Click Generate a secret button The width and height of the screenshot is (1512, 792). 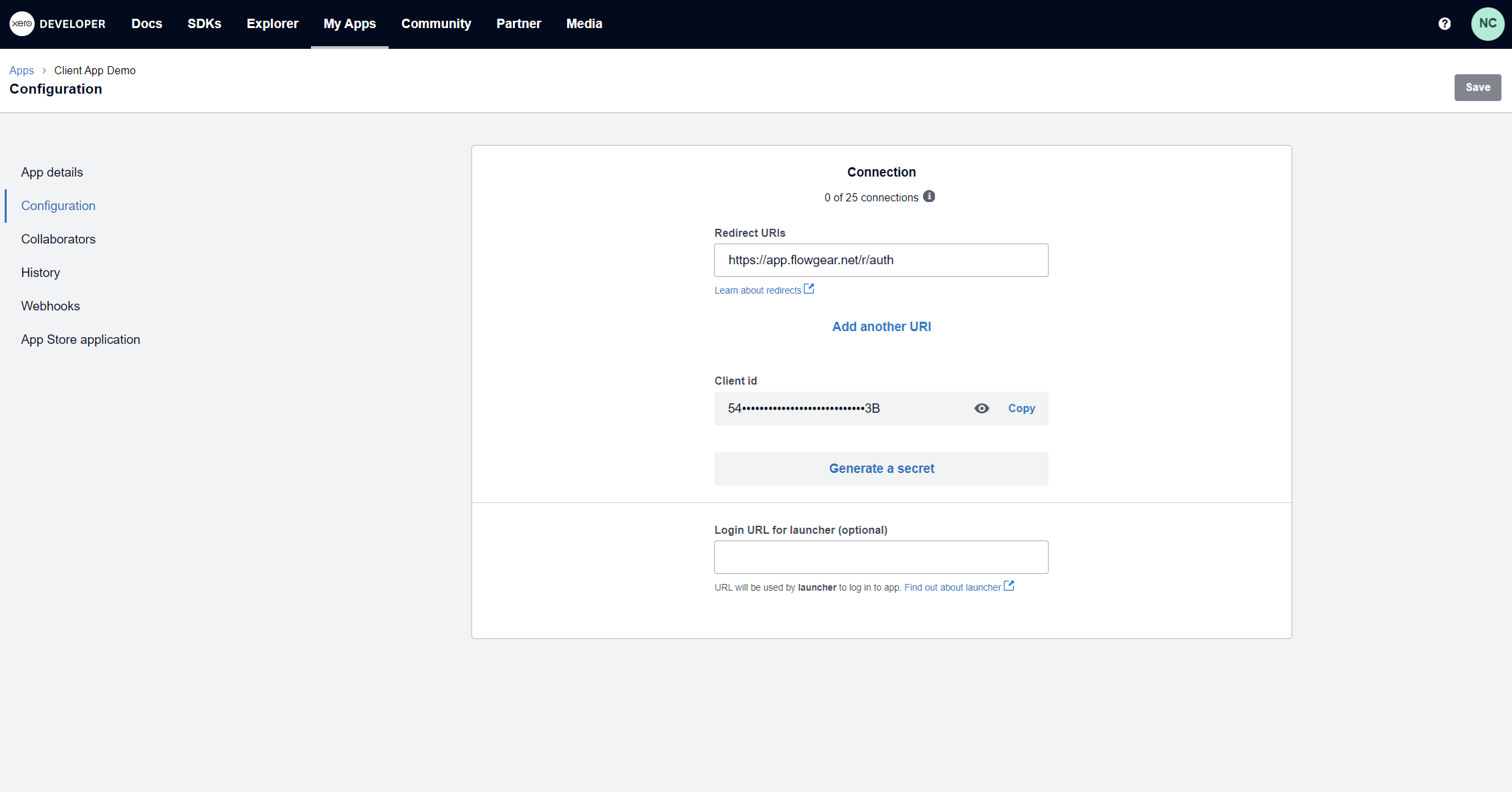(881, 468)
